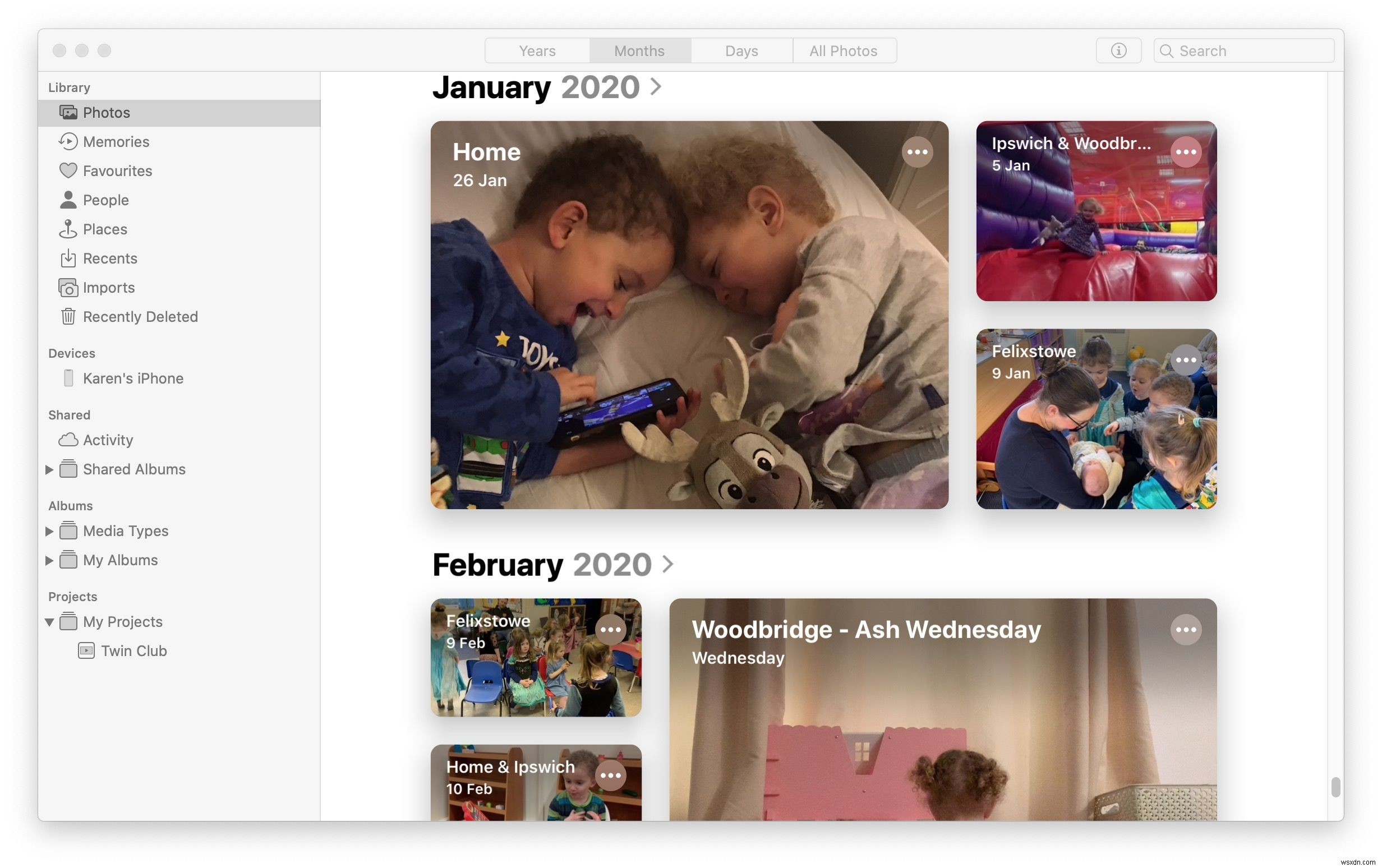1382x868 pixels.
Task: Open the People section icon
Action: point(67,200)
